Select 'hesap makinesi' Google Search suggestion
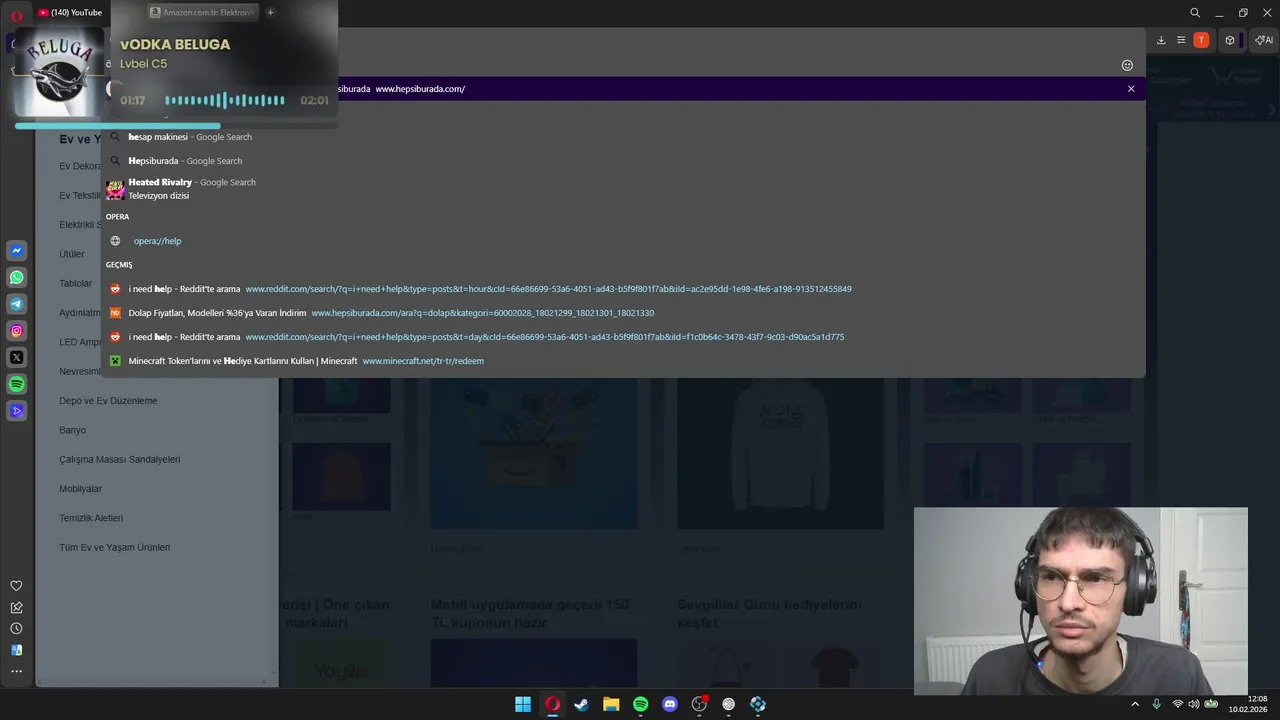 pos(622,137)
